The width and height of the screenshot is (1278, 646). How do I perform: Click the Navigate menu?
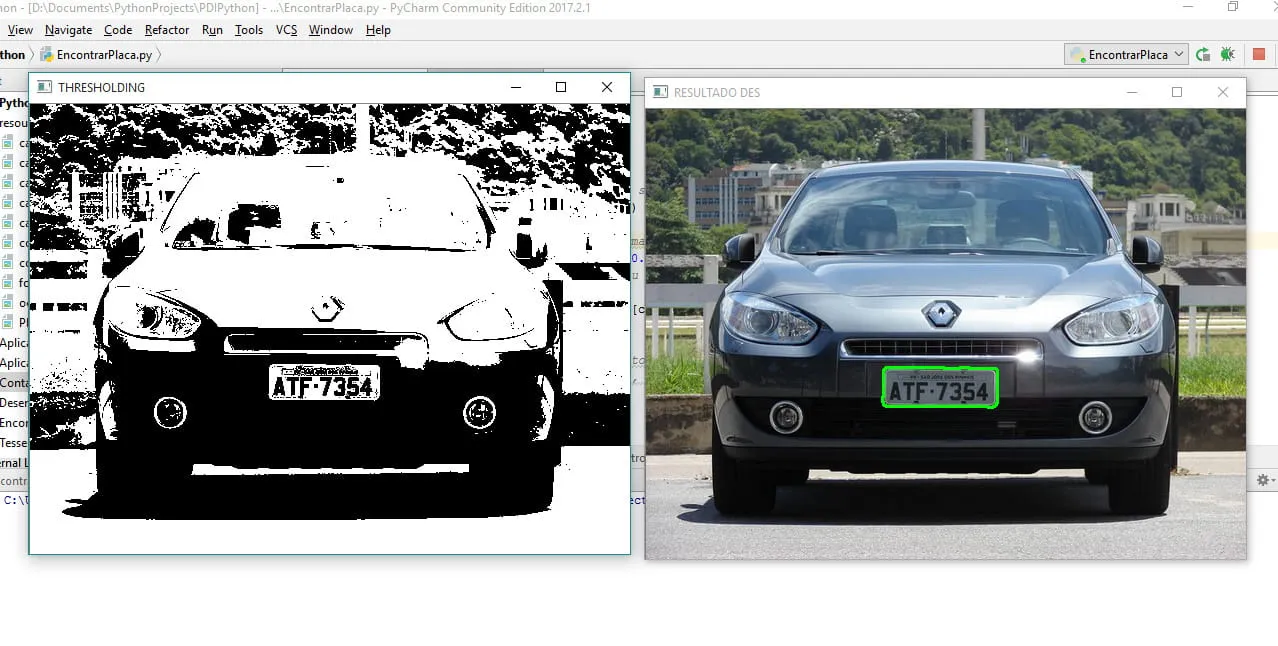pyautogui.click(x=68, y=30)
